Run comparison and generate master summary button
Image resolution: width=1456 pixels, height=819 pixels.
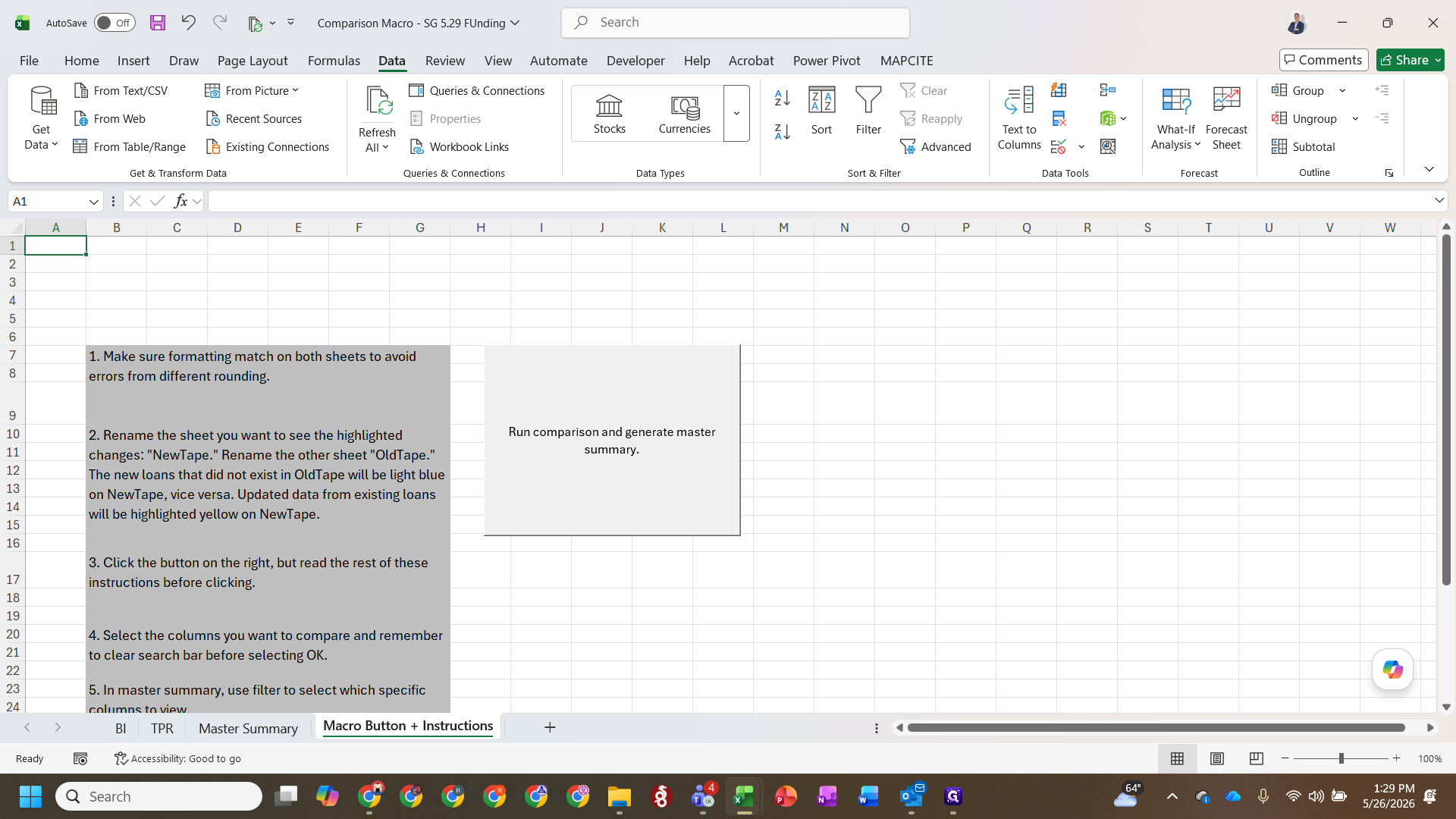tap(612, 441)
